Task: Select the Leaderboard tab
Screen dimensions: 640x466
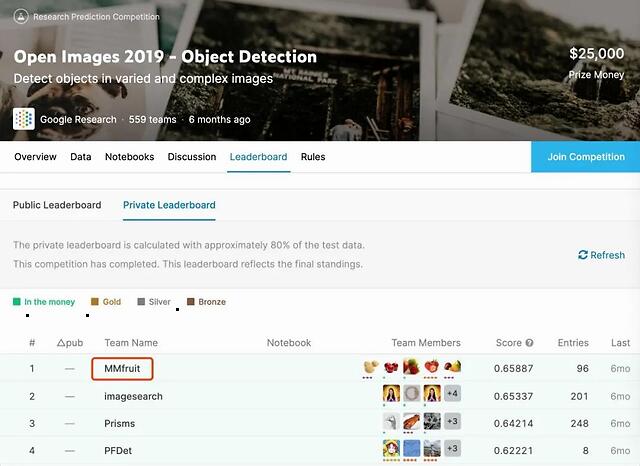Action: pos(258,157)
